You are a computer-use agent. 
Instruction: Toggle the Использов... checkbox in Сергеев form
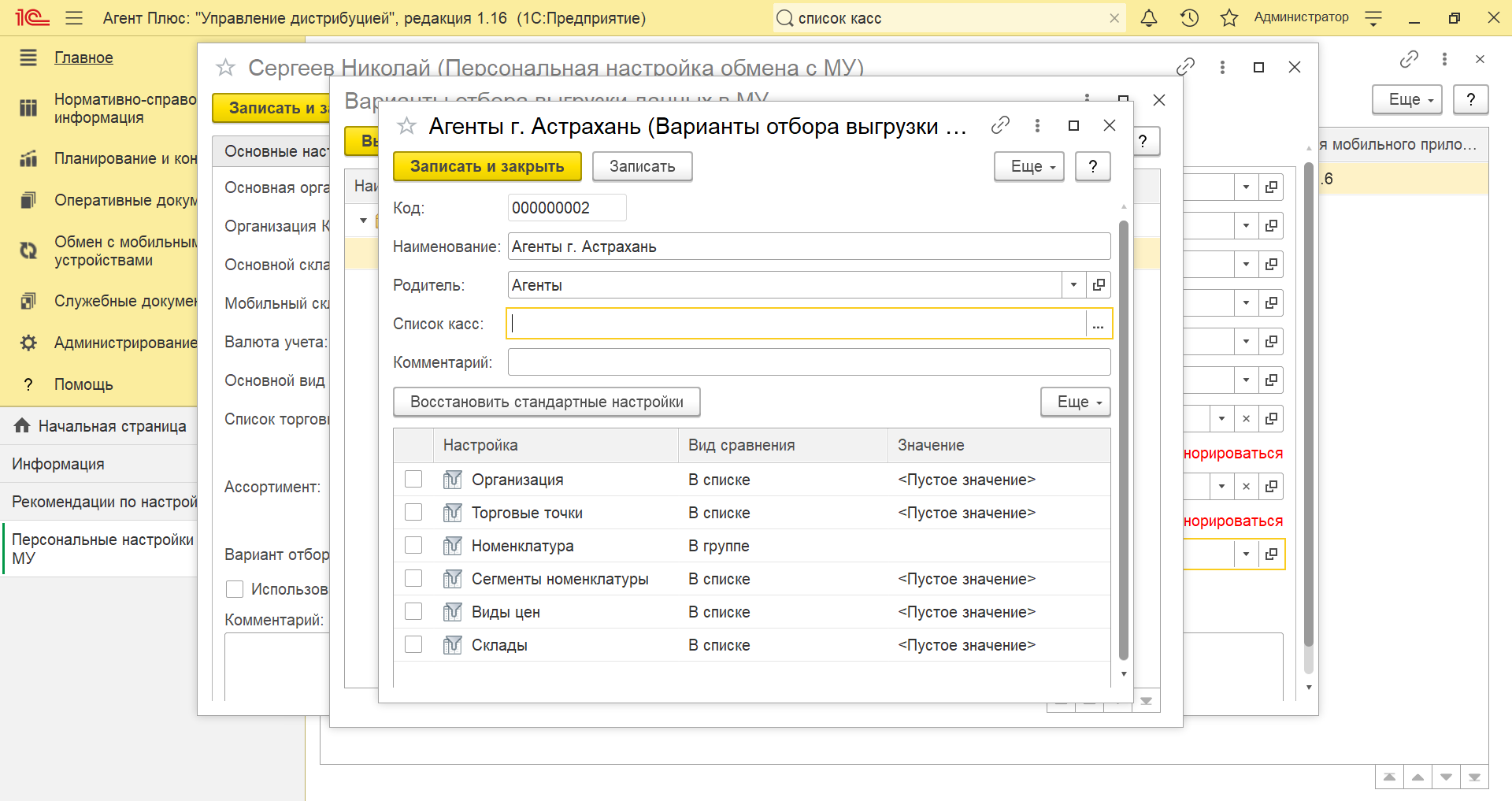pos(235,589)
